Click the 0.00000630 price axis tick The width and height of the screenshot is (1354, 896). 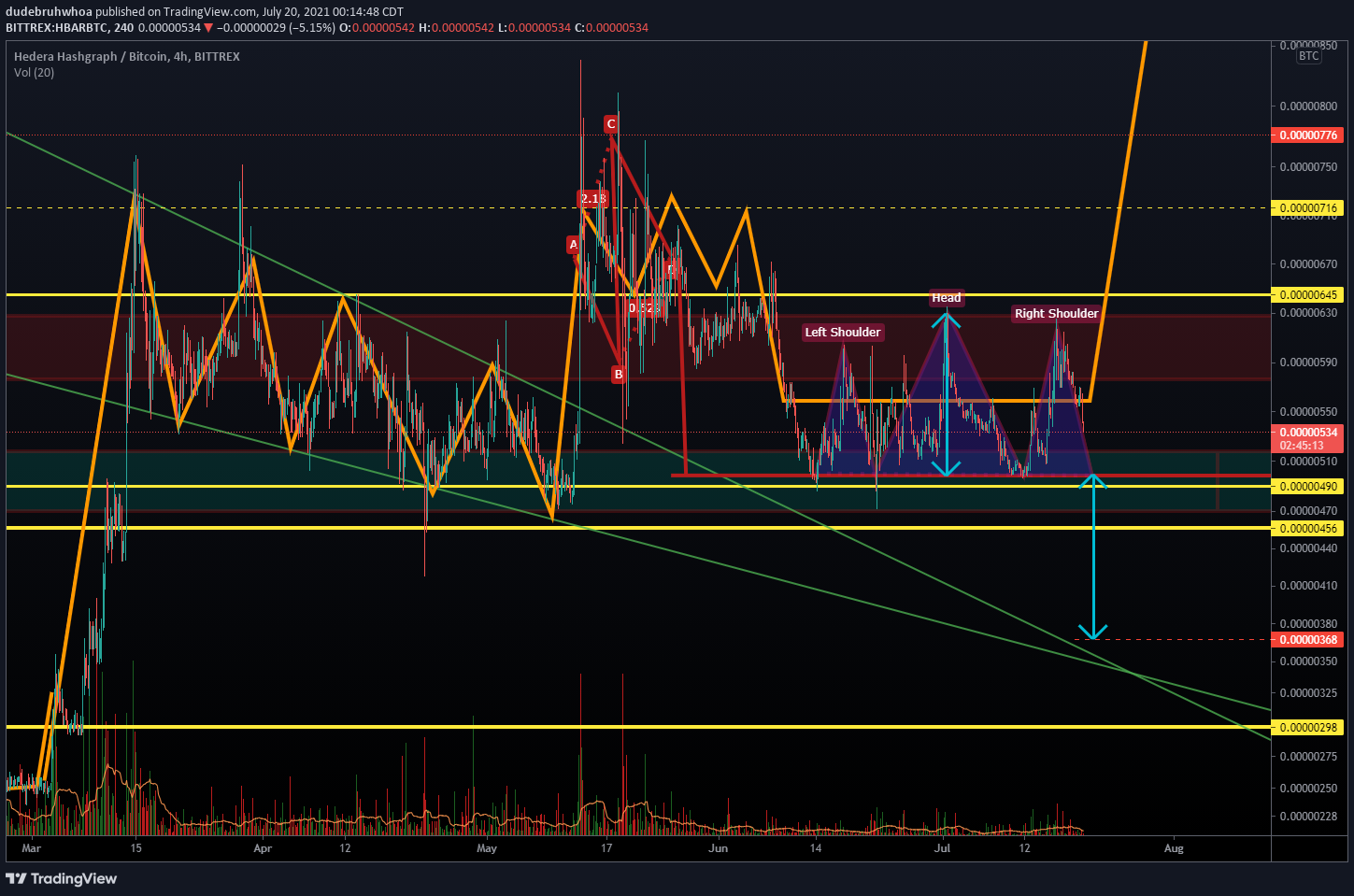tap(1308, 313)
